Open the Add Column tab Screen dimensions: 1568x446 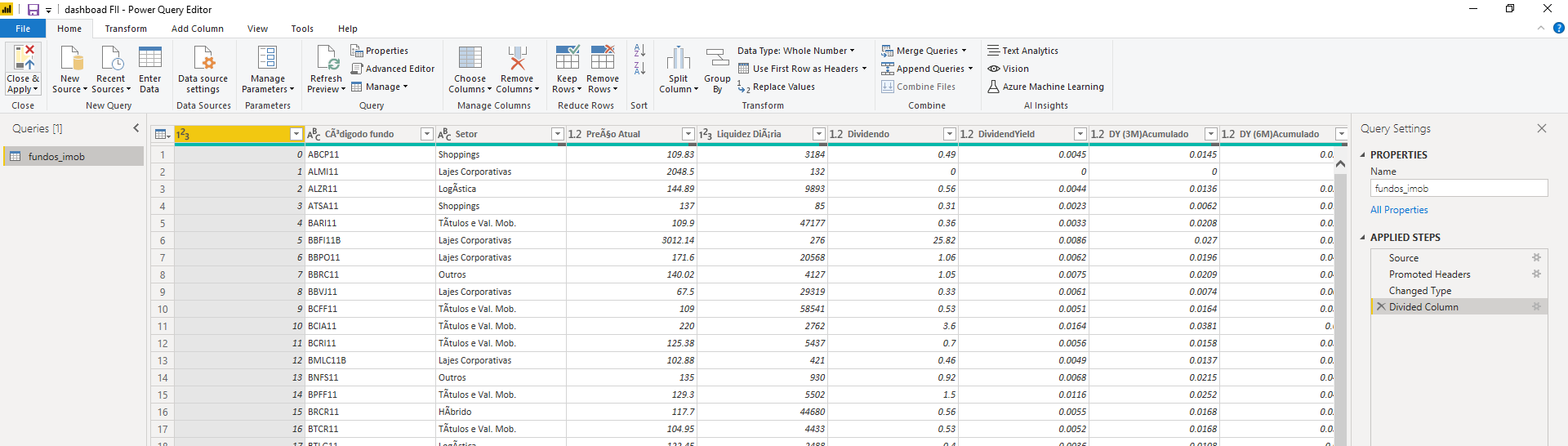click(x=197, y=29)
